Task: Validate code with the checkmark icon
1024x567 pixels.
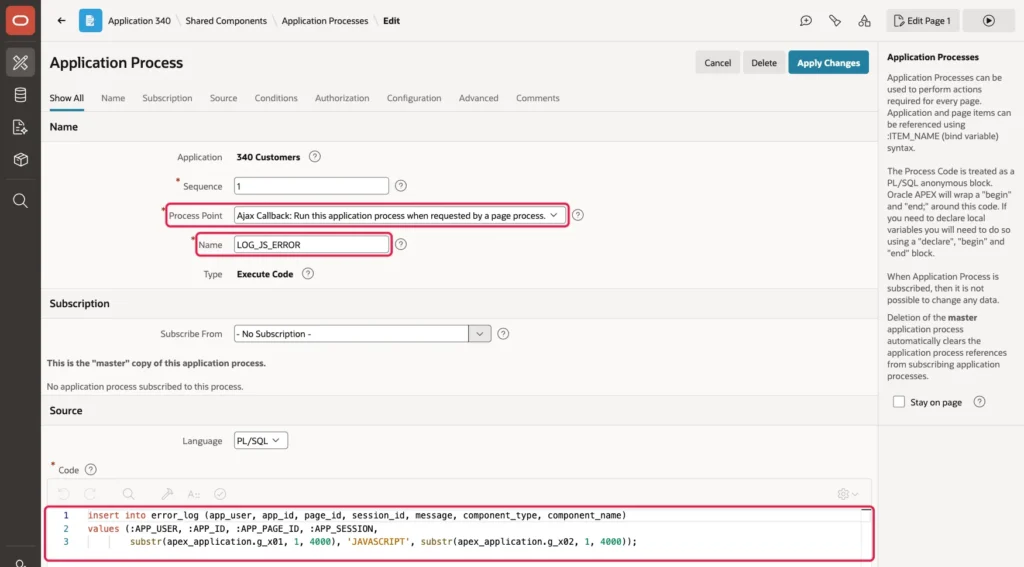Action: click(220, 494)
